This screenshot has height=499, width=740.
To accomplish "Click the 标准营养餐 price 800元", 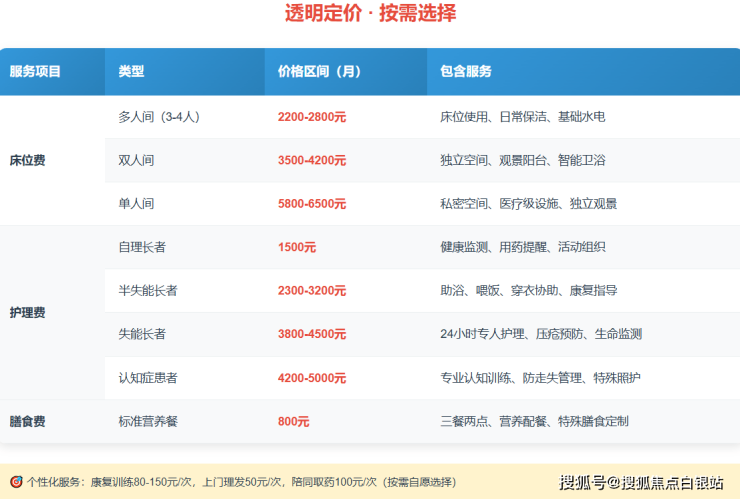I will click(x=294, y=422).
